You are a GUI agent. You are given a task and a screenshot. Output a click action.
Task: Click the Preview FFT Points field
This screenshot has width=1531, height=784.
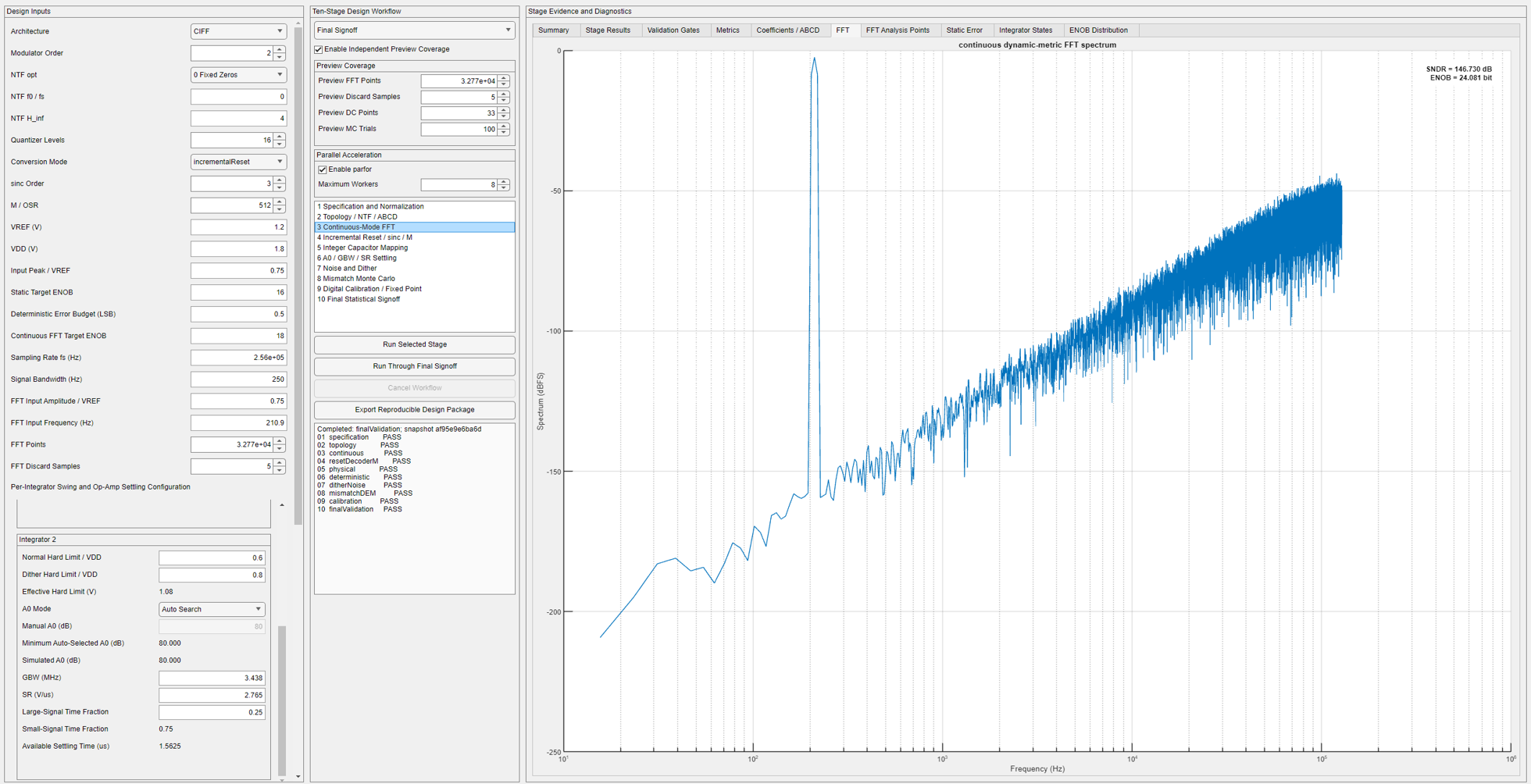(459, 81)
